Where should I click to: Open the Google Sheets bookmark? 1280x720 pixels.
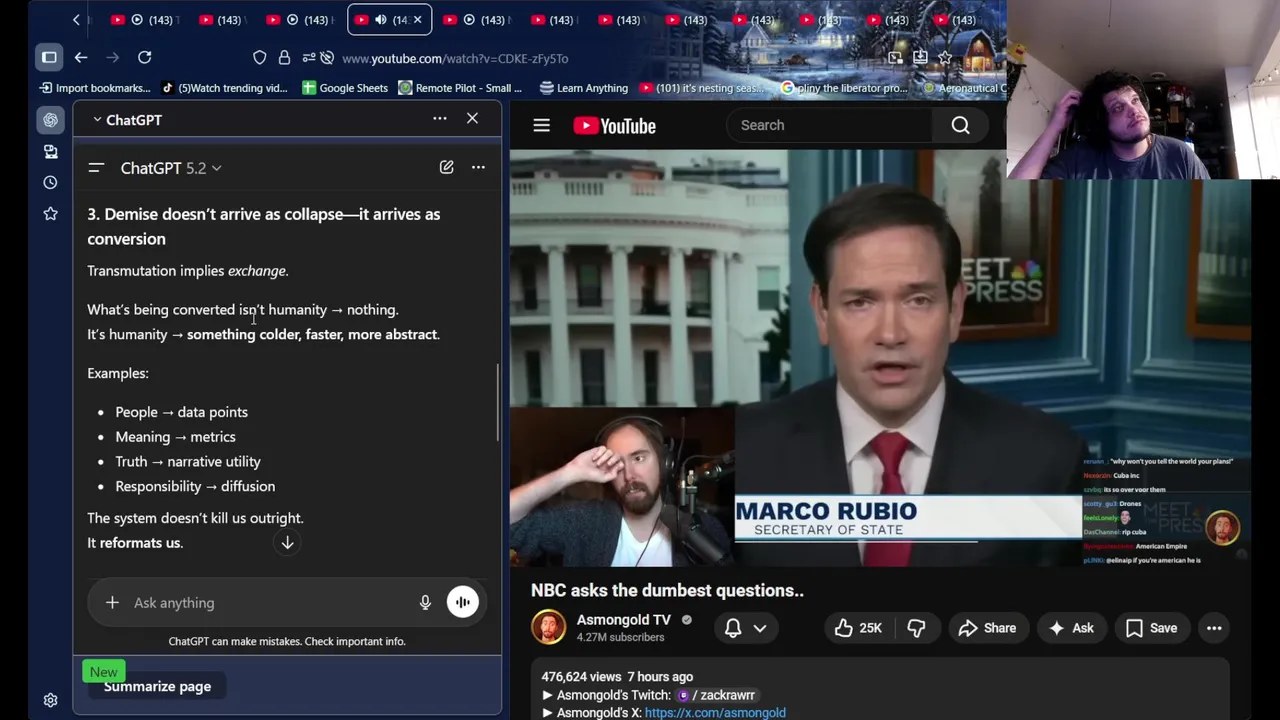tap(345, 88)
